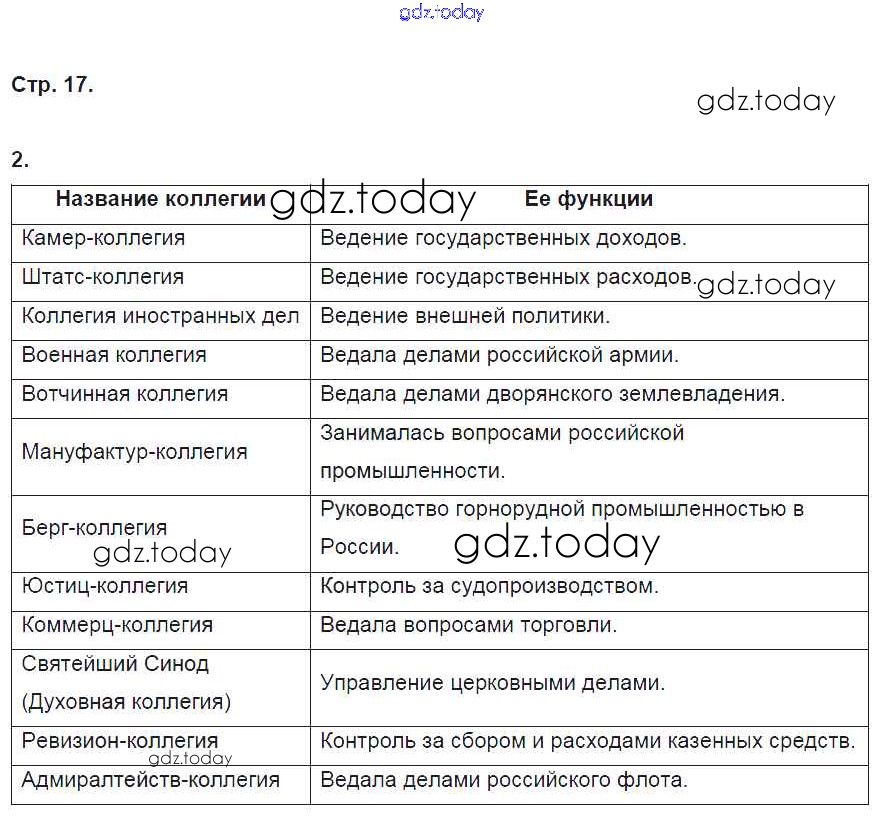This screenshot has height=821, width=881.
Task: Select the "Мануфактур-коллегия" cell
Action: tap(134, 451)
